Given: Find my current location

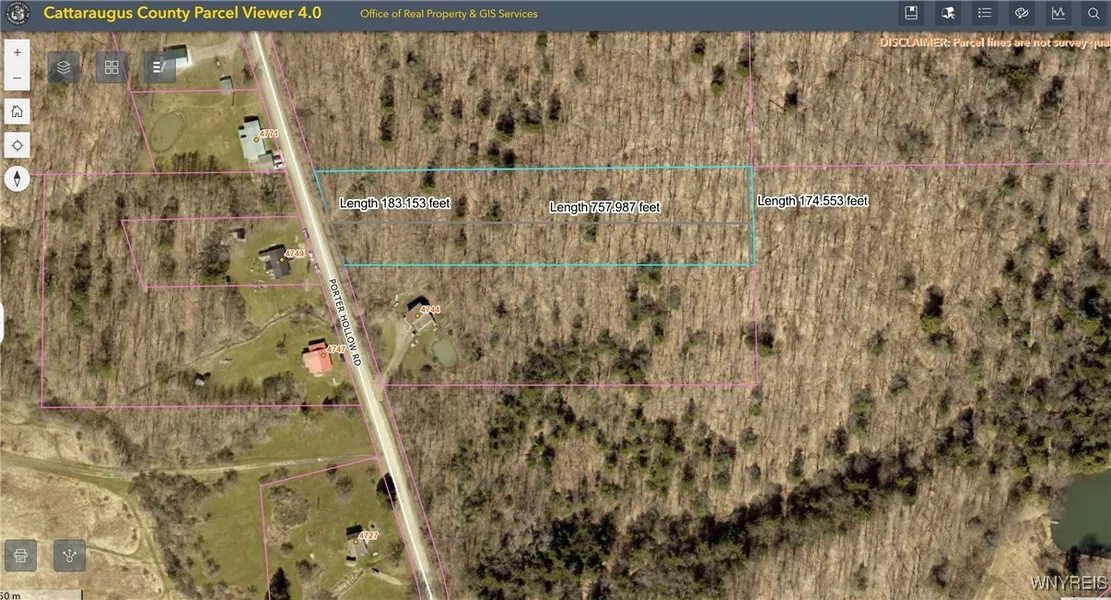Looking at the screenshot, I should [17, 145].
